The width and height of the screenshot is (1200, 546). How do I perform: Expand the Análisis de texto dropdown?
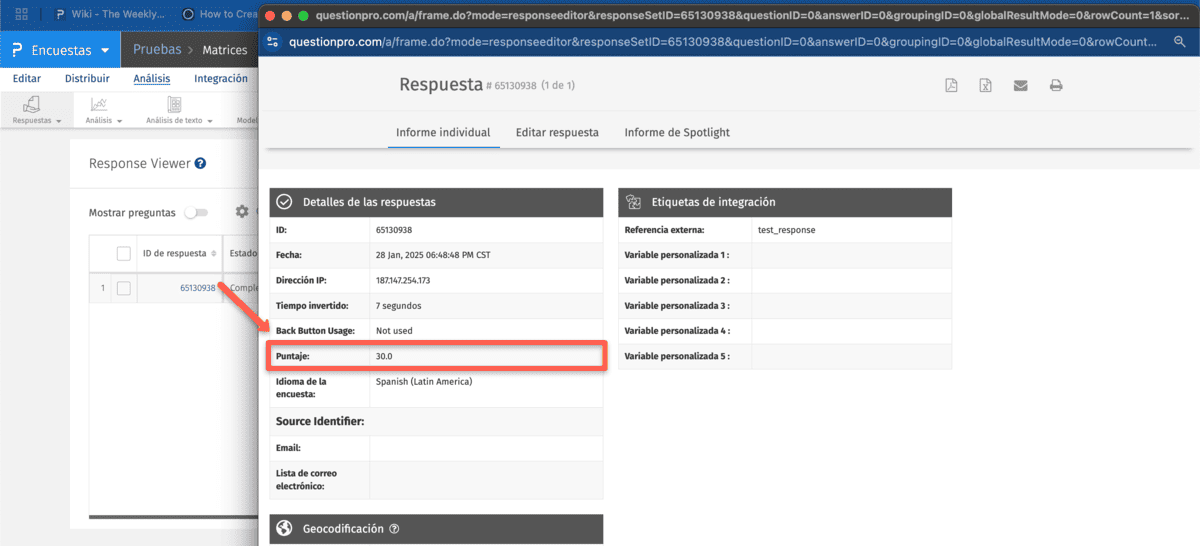(177, 109)
